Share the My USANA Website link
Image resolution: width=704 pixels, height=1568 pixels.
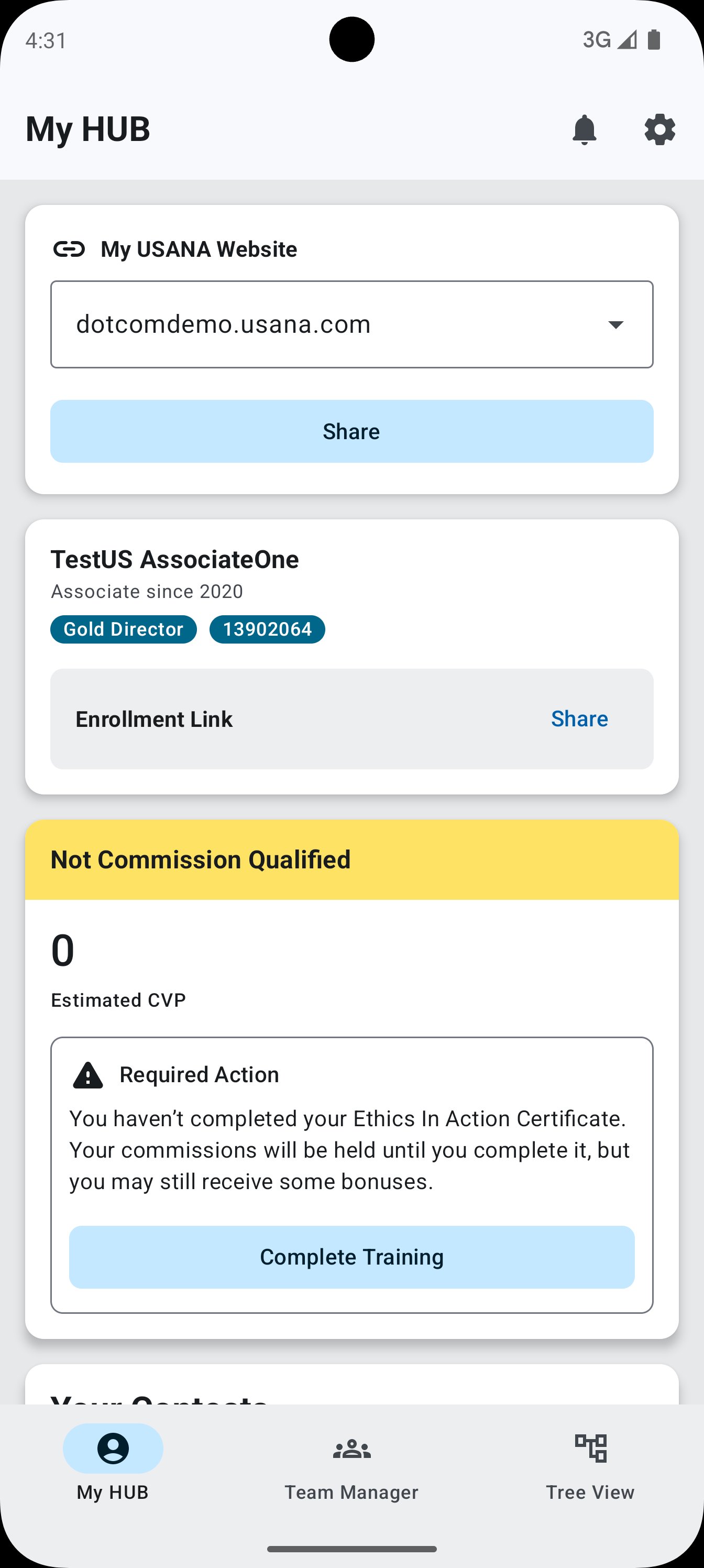tap(351, 431)
